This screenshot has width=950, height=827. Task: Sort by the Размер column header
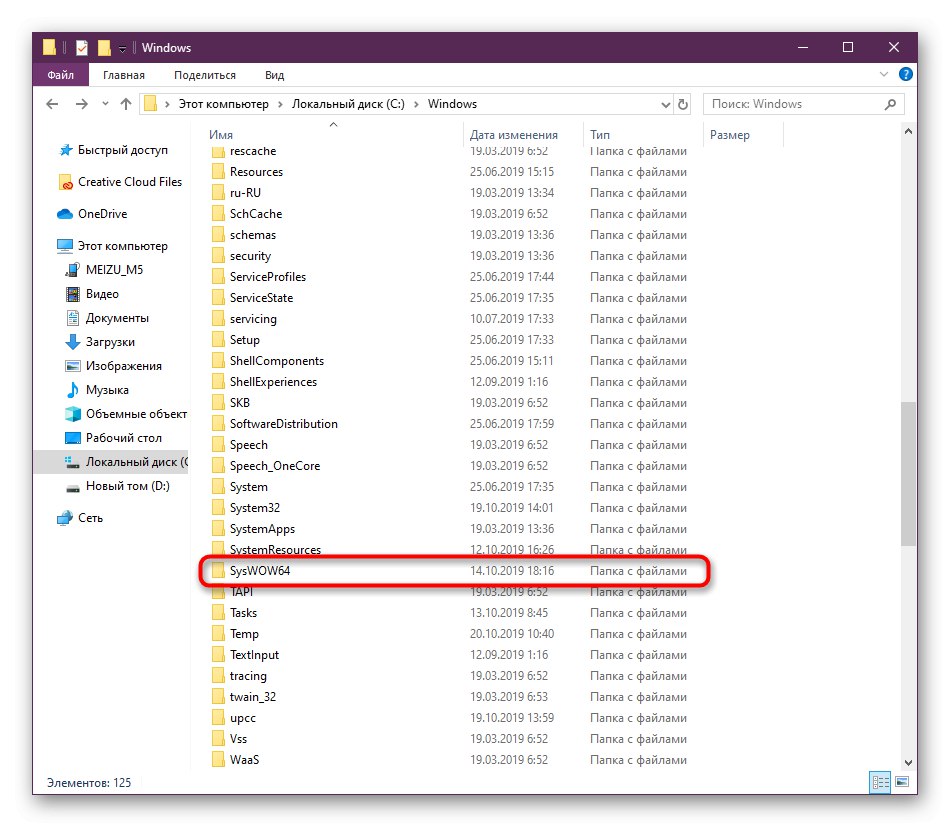[729, 135]
